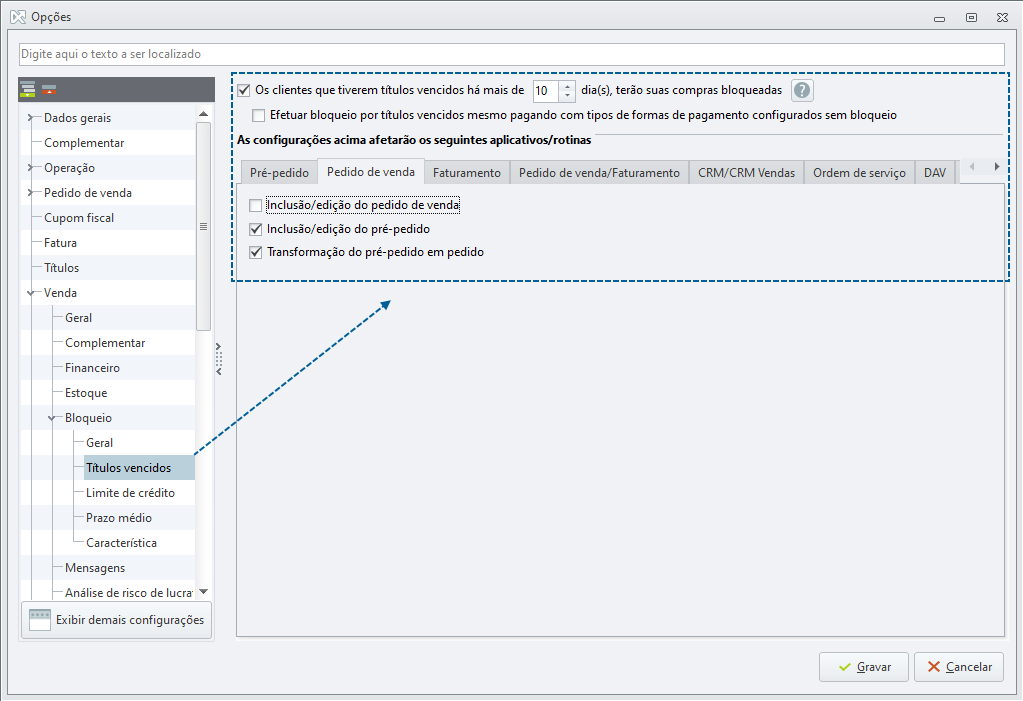Click the Gravar button
The width and height of the screenshot is (1023, 701).
pyautogui.click(x=864, y=667)
